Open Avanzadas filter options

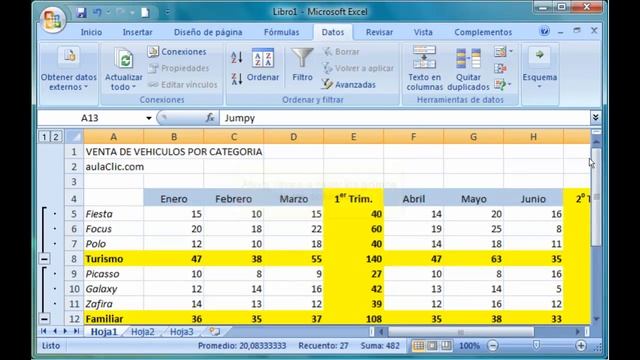point(349,84)
